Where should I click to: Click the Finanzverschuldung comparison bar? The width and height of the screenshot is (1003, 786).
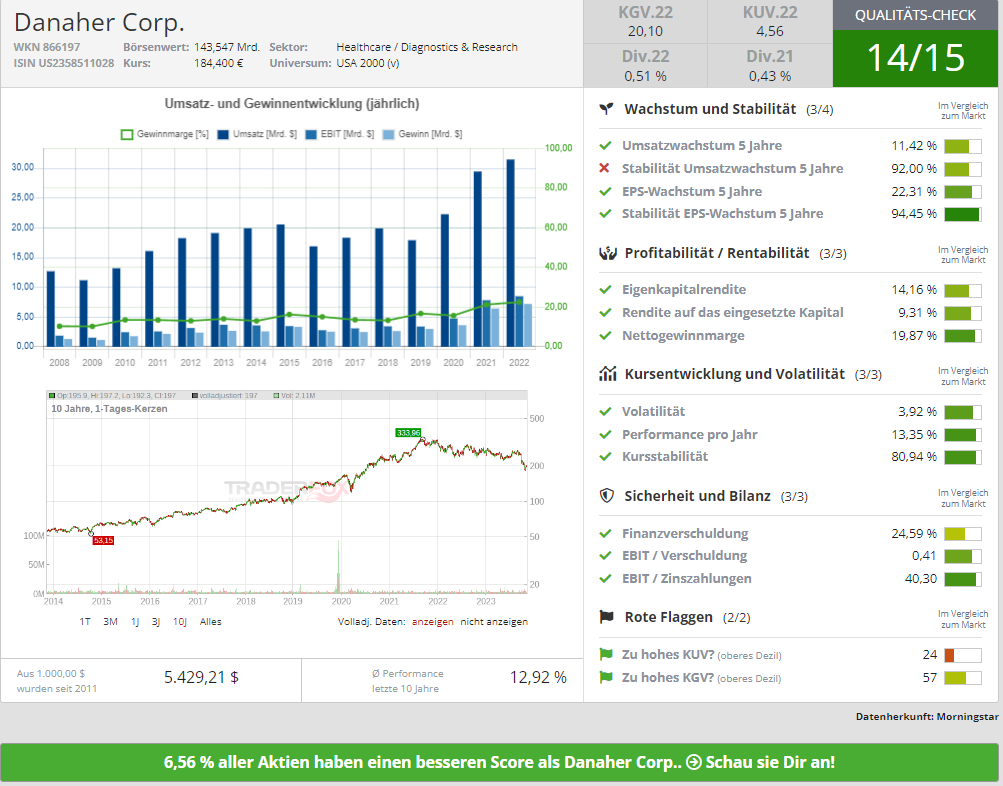(x=962, y=533)
